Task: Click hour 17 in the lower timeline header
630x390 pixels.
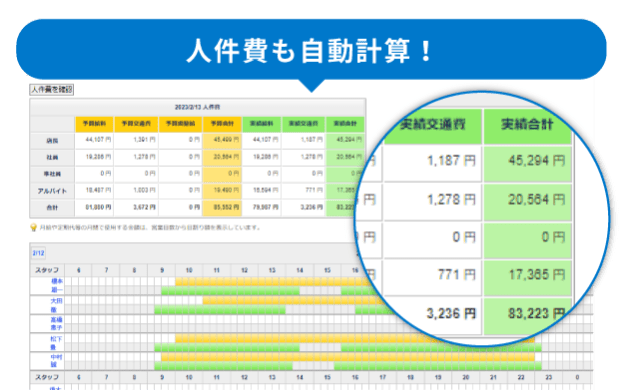Action: pyautogui.click(x=382, y=377)
